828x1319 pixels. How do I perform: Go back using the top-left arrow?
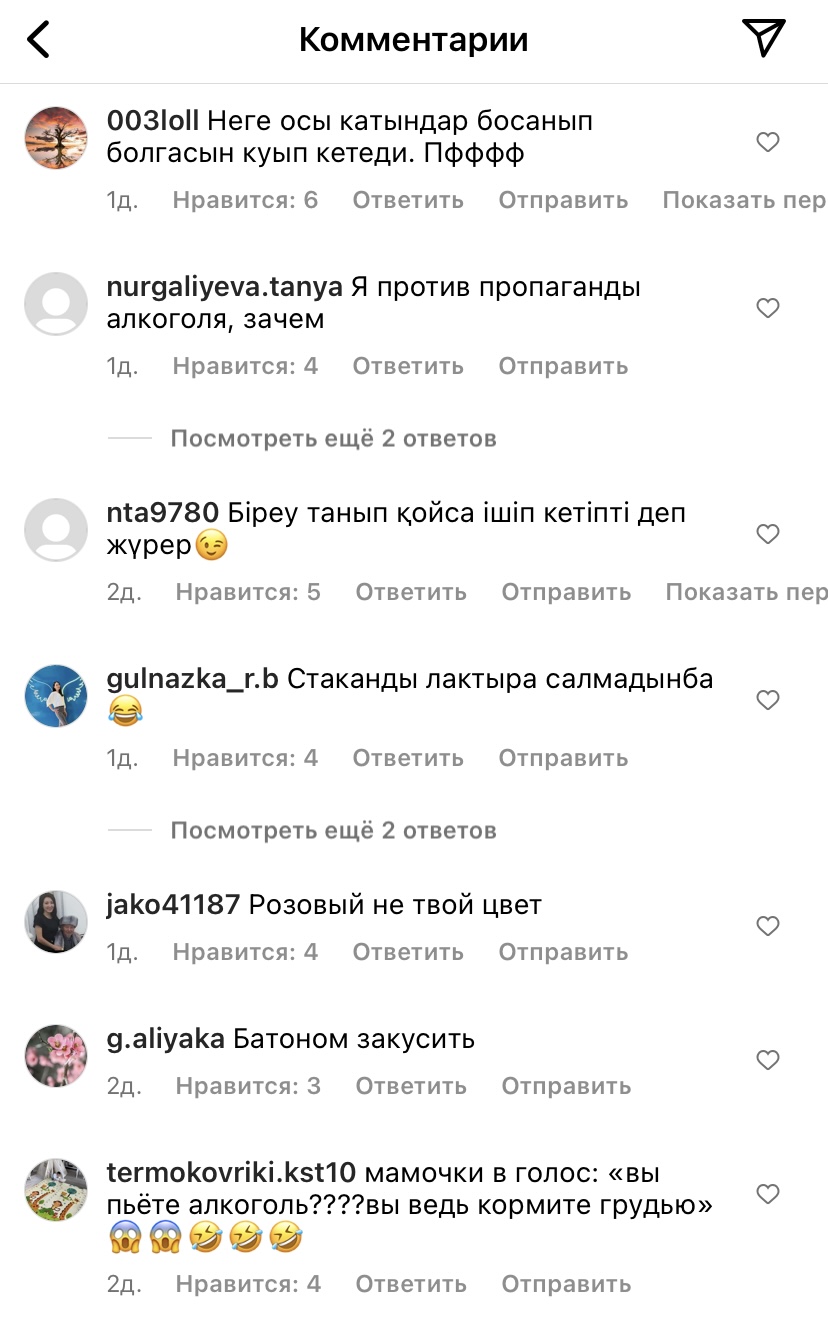(38, 40)
